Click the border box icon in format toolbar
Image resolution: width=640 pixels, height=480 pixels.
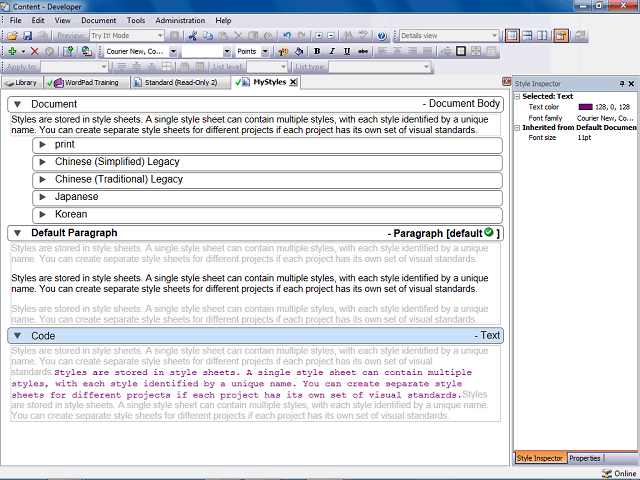click(x=461, y=51)
